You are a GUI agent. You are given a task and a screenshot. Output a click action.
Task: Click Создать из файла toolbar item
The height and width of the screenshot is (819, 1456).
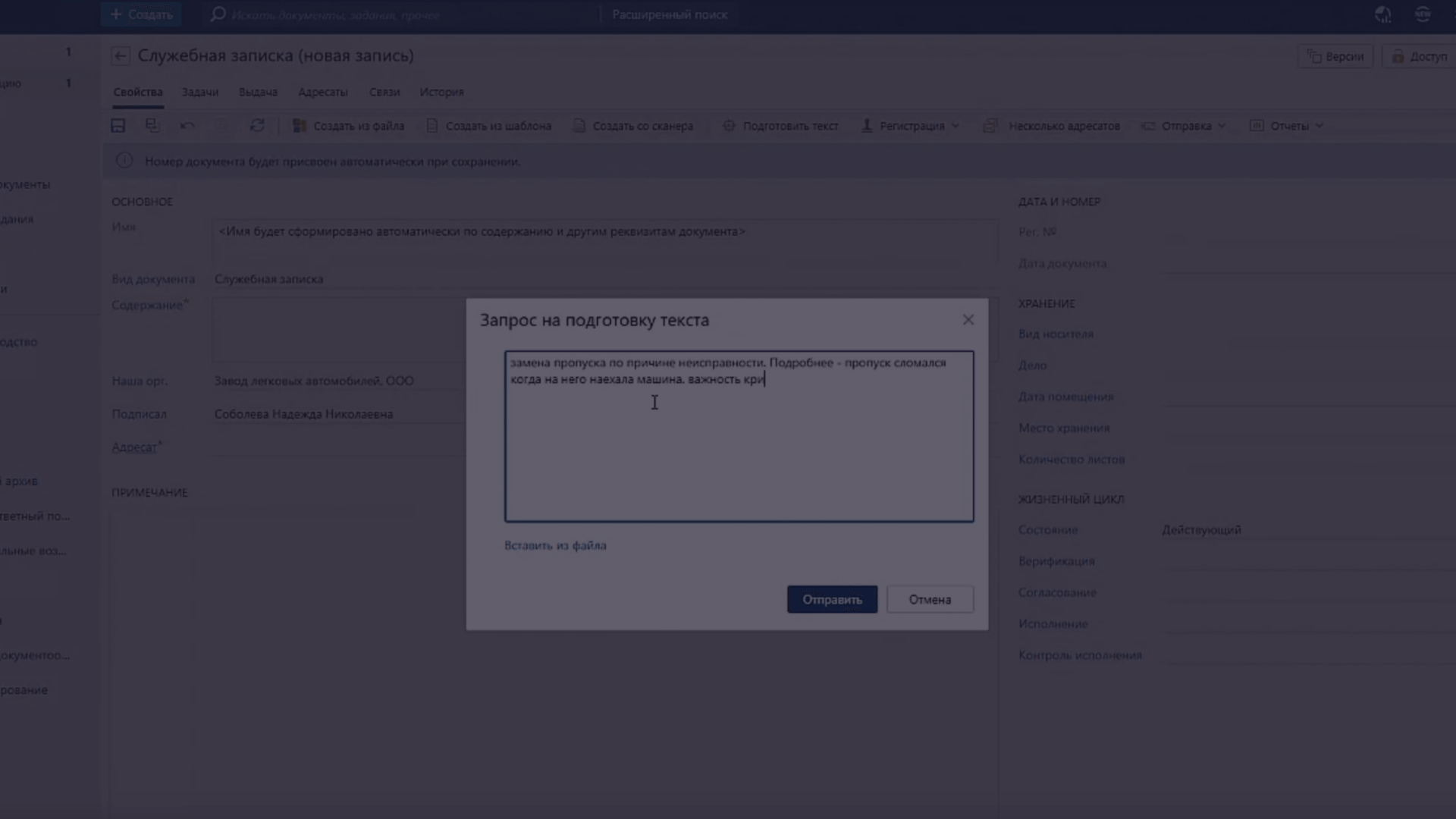tap(349, 126)
